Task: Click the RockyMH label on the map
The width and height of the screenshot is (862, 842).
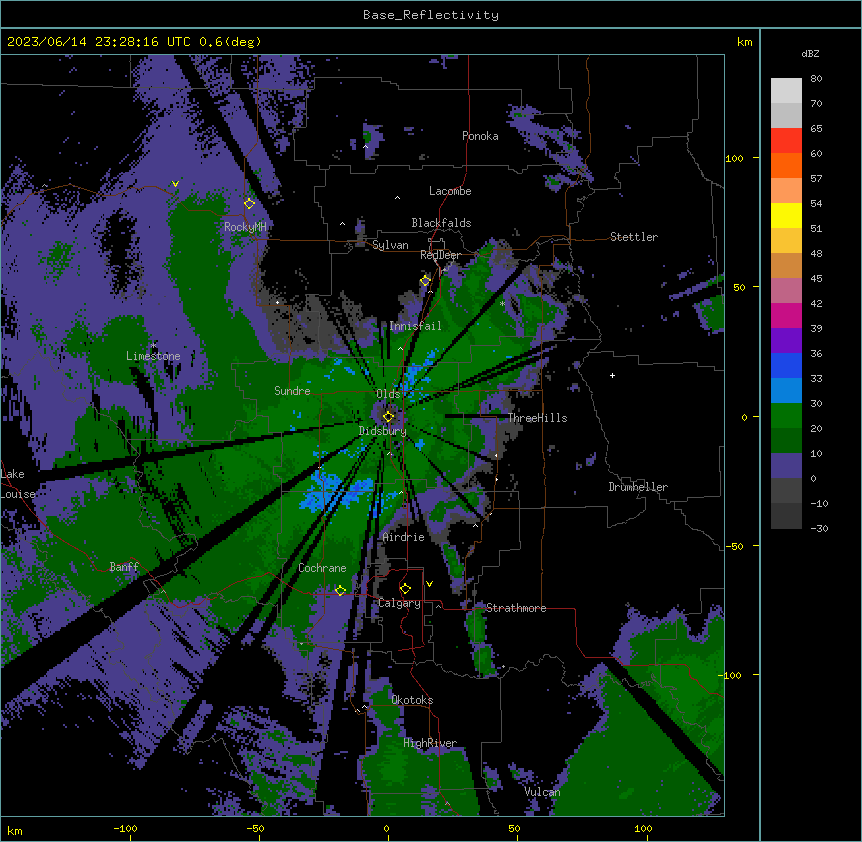Action: [x=245, y=227]
